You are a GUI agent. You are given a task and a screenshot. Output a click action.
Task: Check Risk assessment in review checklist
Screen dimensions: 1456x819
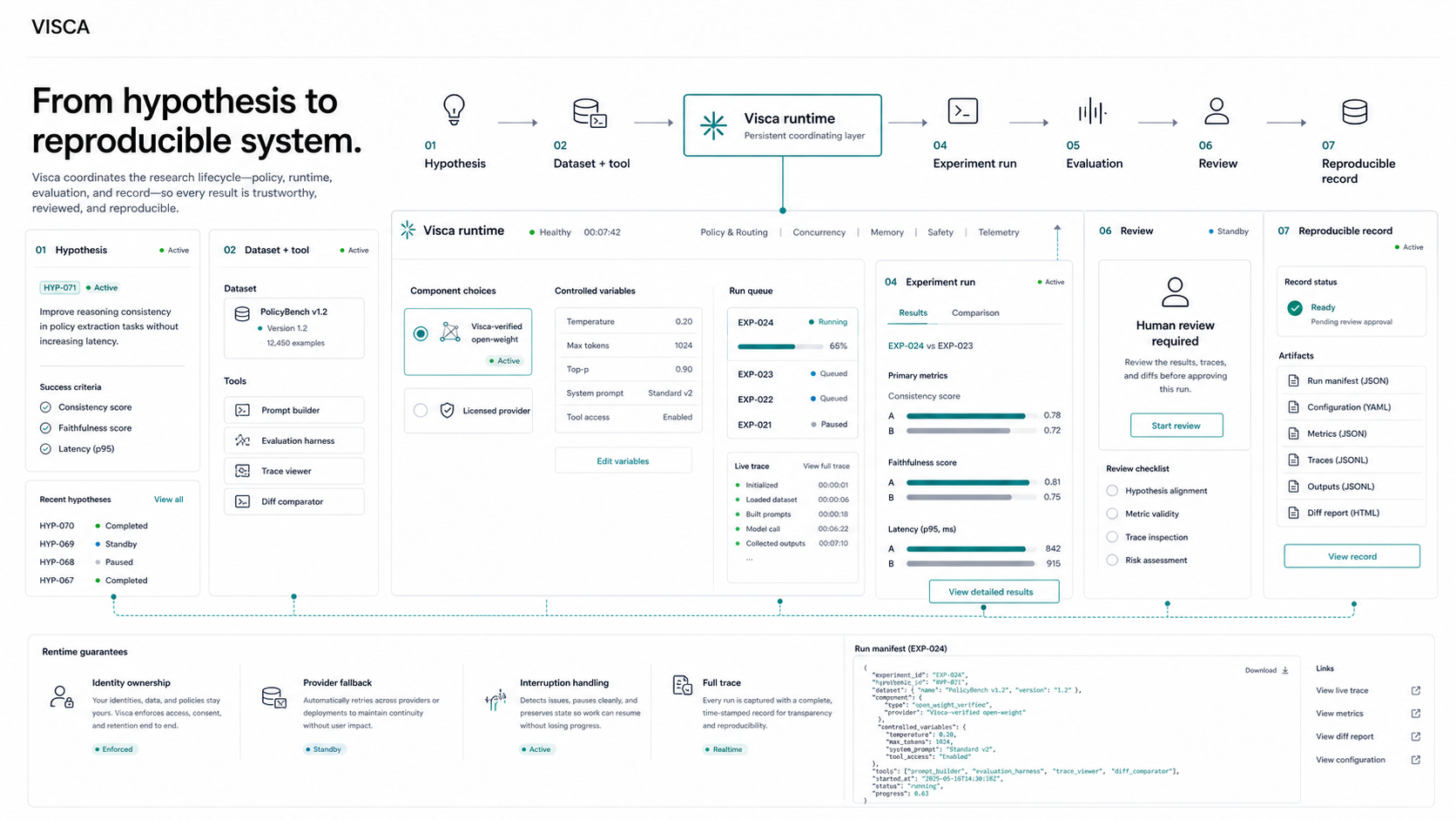[x=1112, y=560]
